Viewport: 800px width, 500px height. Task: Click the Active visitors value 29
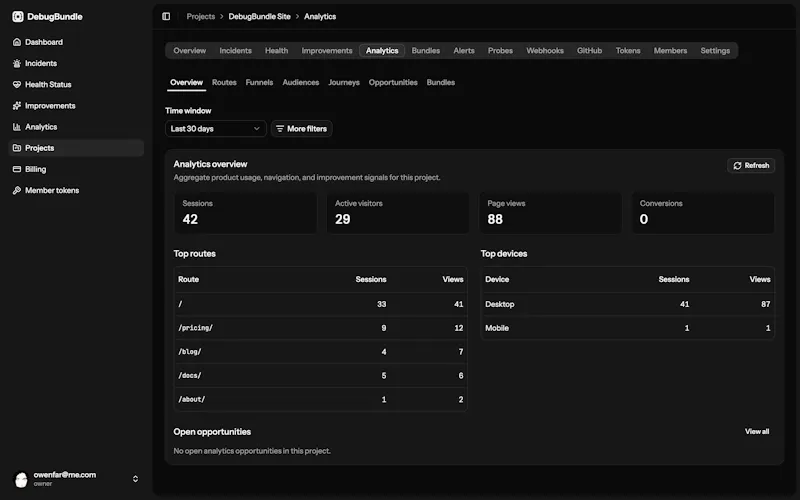tap(342, 219)
